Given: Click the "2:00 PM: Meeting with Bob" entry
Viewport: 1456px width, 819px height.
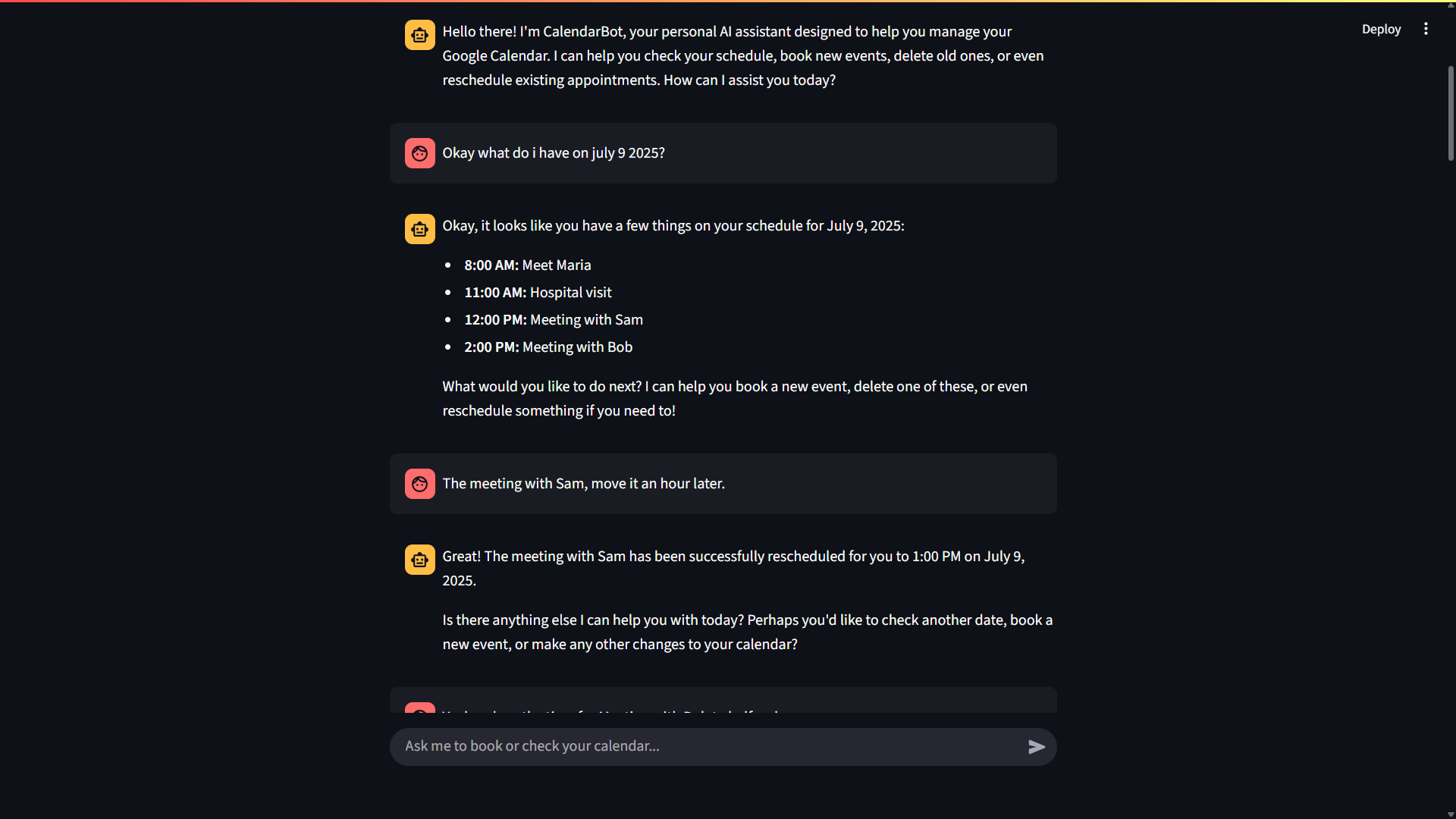Looking at the screenshot, I should click(x=548, y=347).
